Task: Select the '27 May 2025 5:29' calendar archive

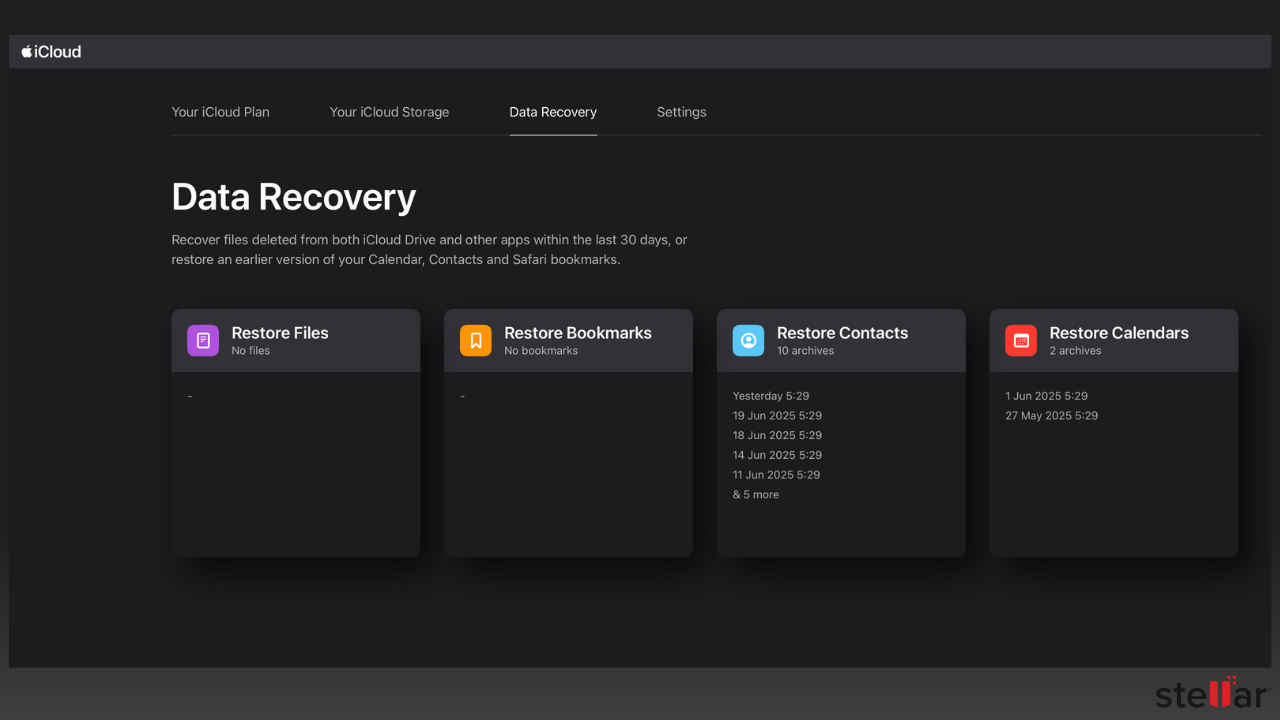Action: pos(1051,415)
